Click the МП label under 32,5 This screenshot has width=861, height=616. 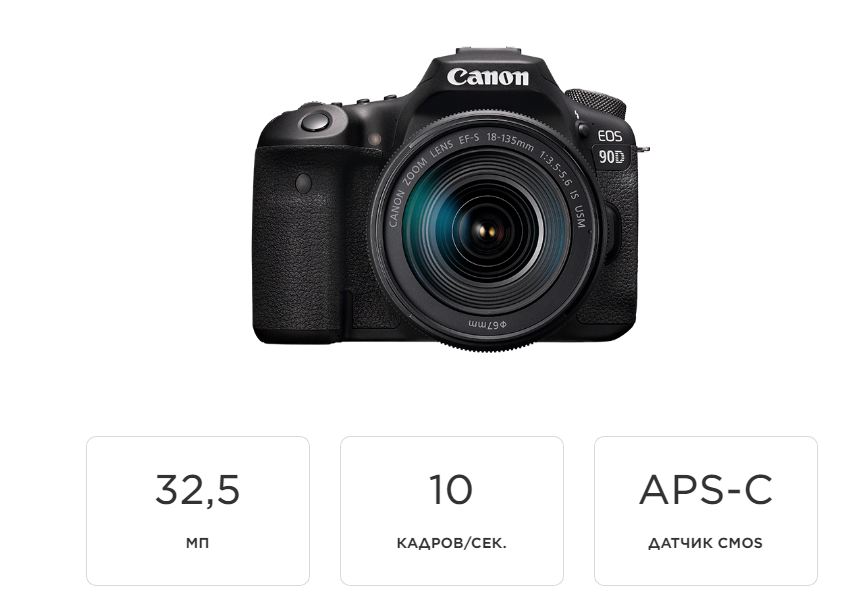[197, 543]
